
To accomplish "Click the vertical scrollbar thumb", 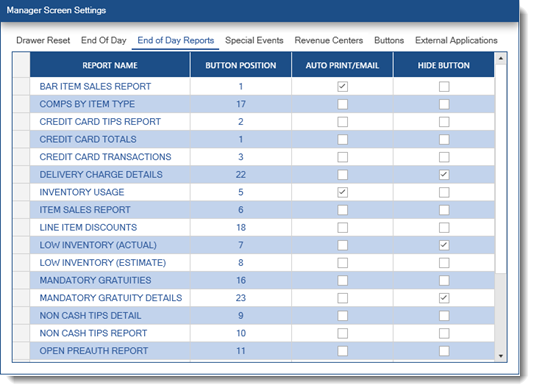I will click(x=501, y=169).
